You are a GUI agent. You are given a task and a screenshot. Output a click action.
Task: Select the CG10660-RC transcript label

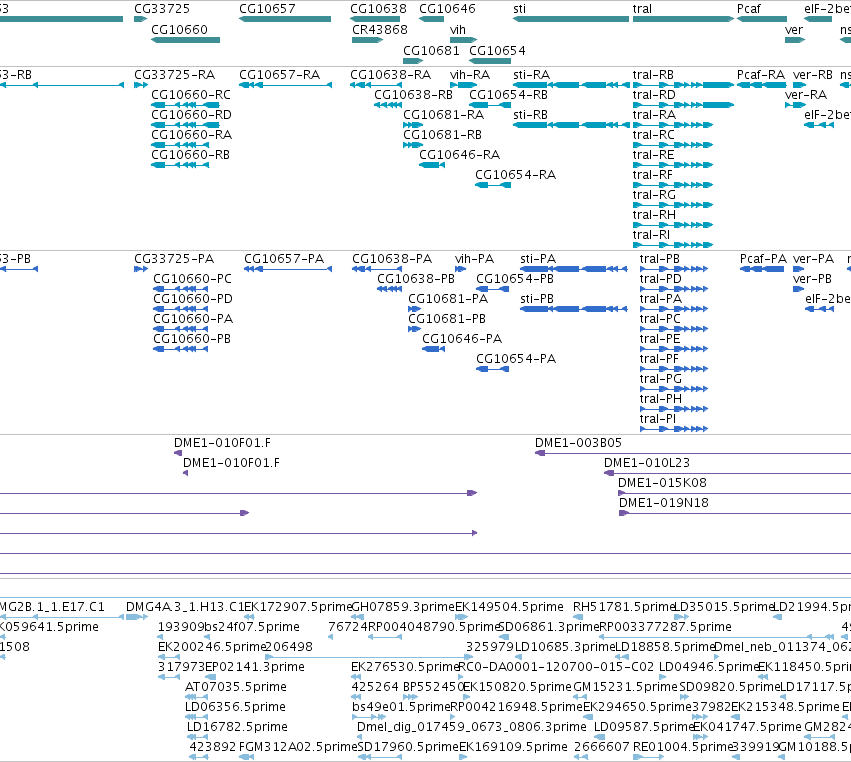pos(190,94)
